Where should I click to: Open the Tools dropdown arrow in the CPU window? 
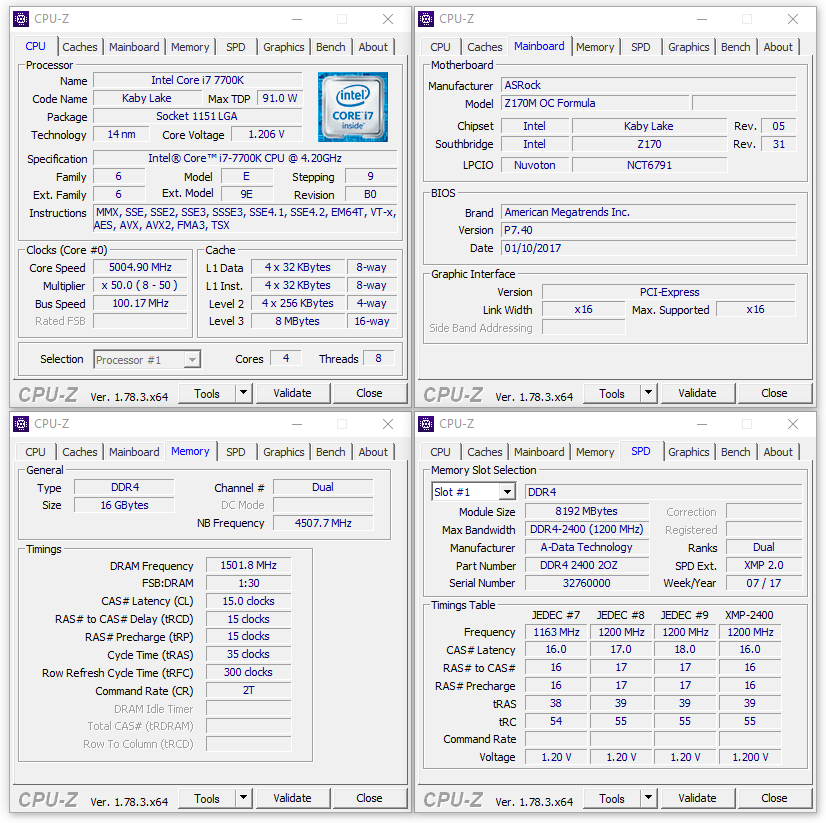click(243, 393)
